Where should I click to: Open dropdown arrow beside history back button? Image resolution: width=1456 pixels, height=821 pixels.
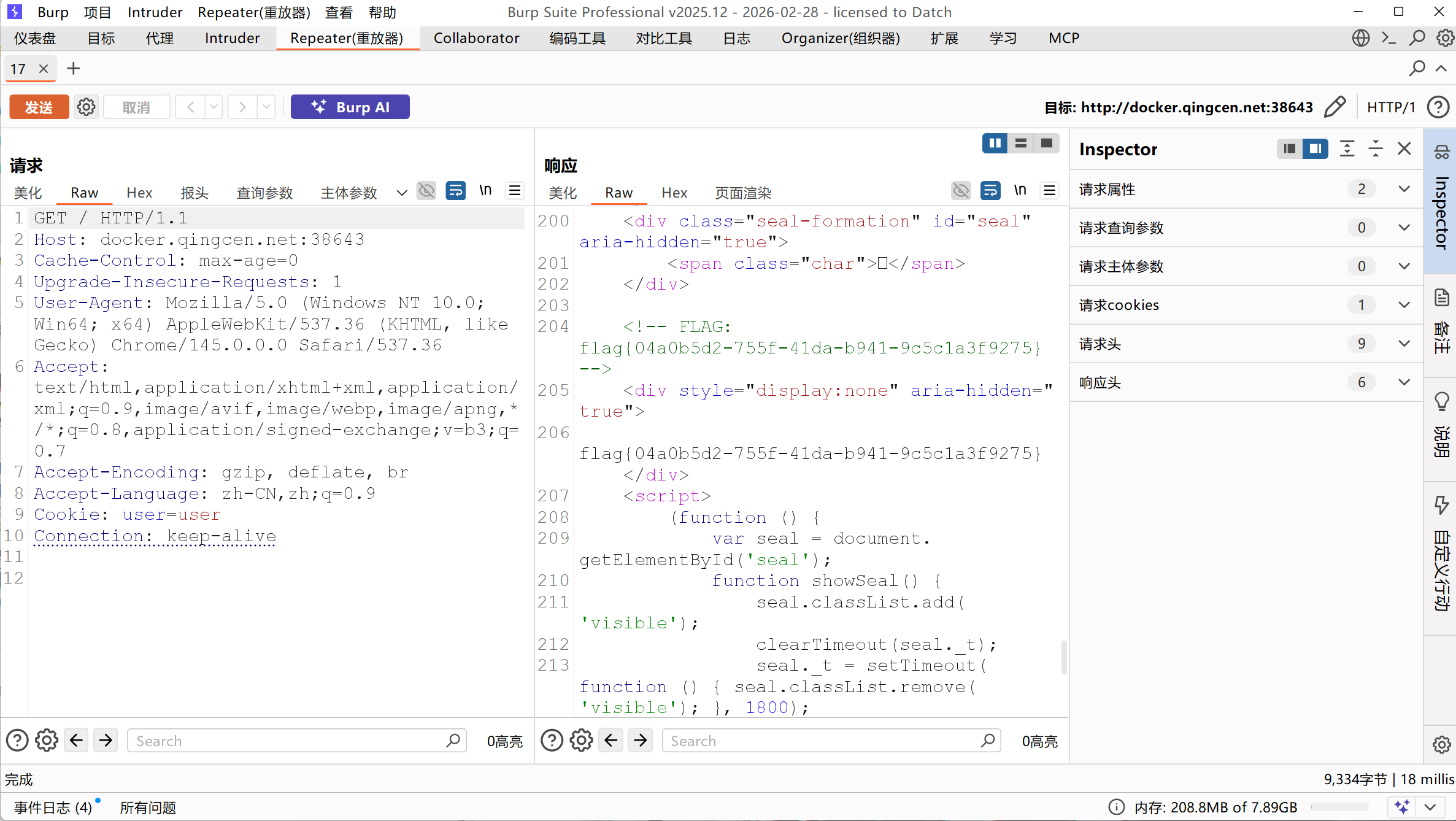click(214, 107)
